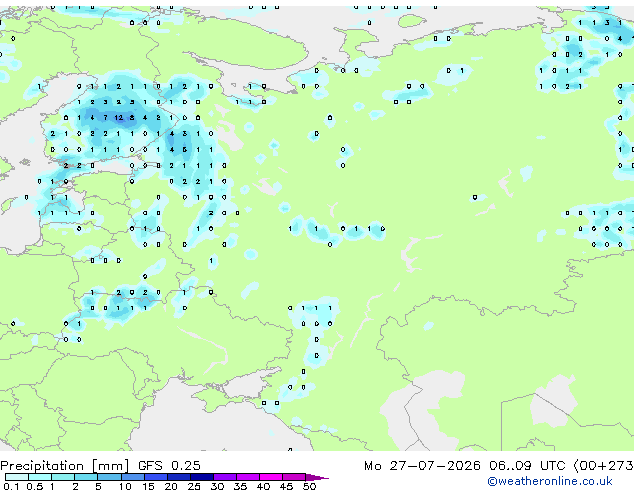Viewport: 634px width, 490px height.
Task: Click the legend label '45'
Action: 286,486
